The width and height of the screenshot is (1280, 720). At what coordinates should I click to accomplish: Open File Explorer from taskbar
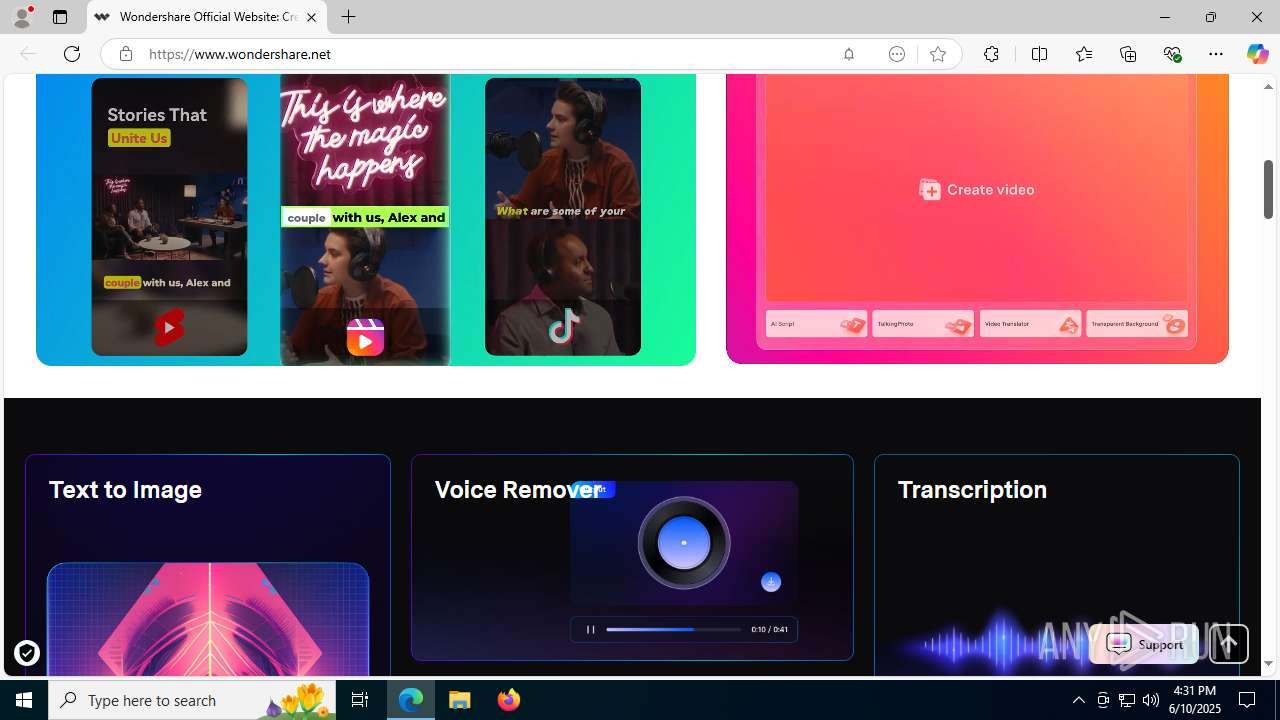pyautogui.click(x=460, y=700)
